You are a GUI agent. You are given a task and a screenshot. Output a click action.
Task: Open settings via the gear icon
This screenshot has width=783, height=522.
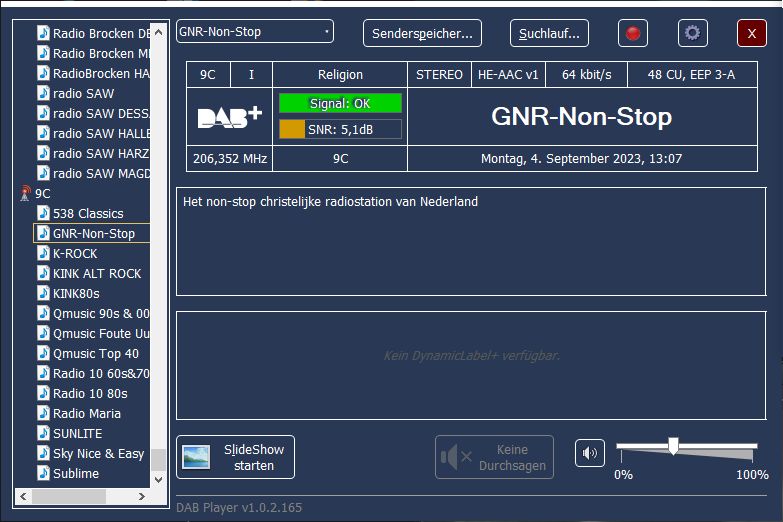(x=693, y=33)
